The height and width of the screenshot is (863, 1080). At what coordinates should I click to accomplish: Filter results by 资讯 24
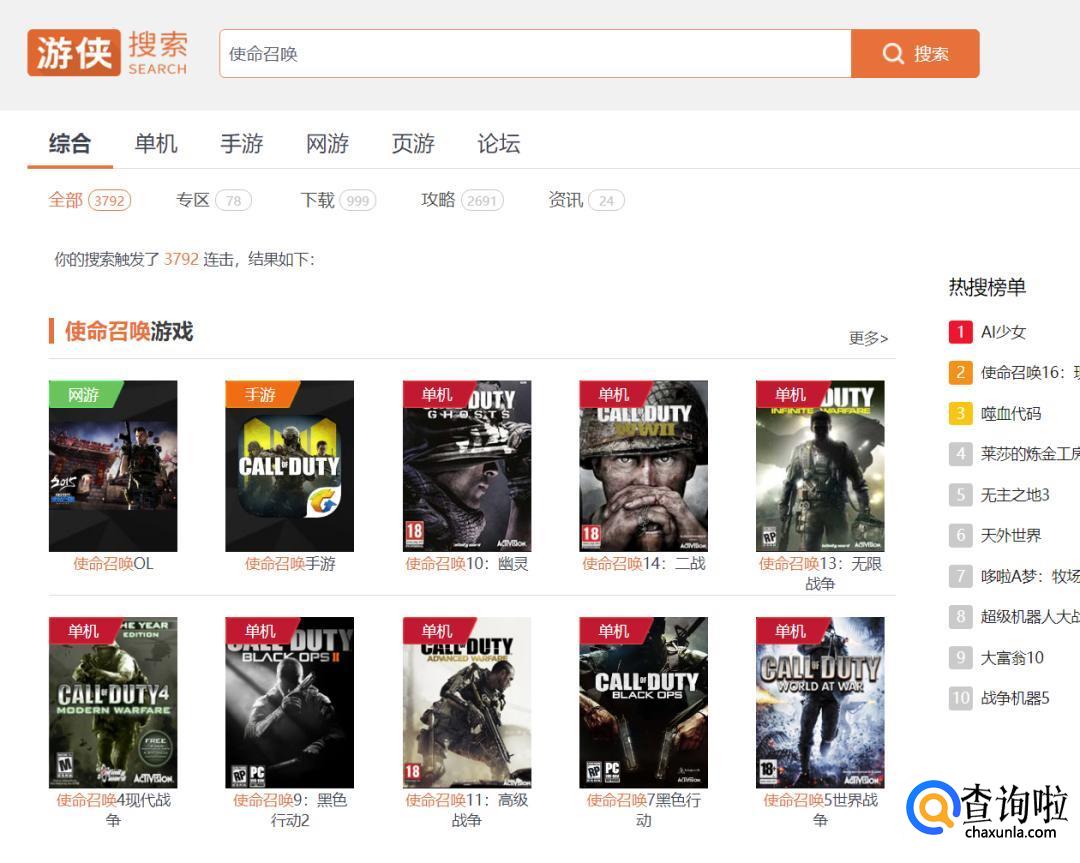tap(586, 200)
